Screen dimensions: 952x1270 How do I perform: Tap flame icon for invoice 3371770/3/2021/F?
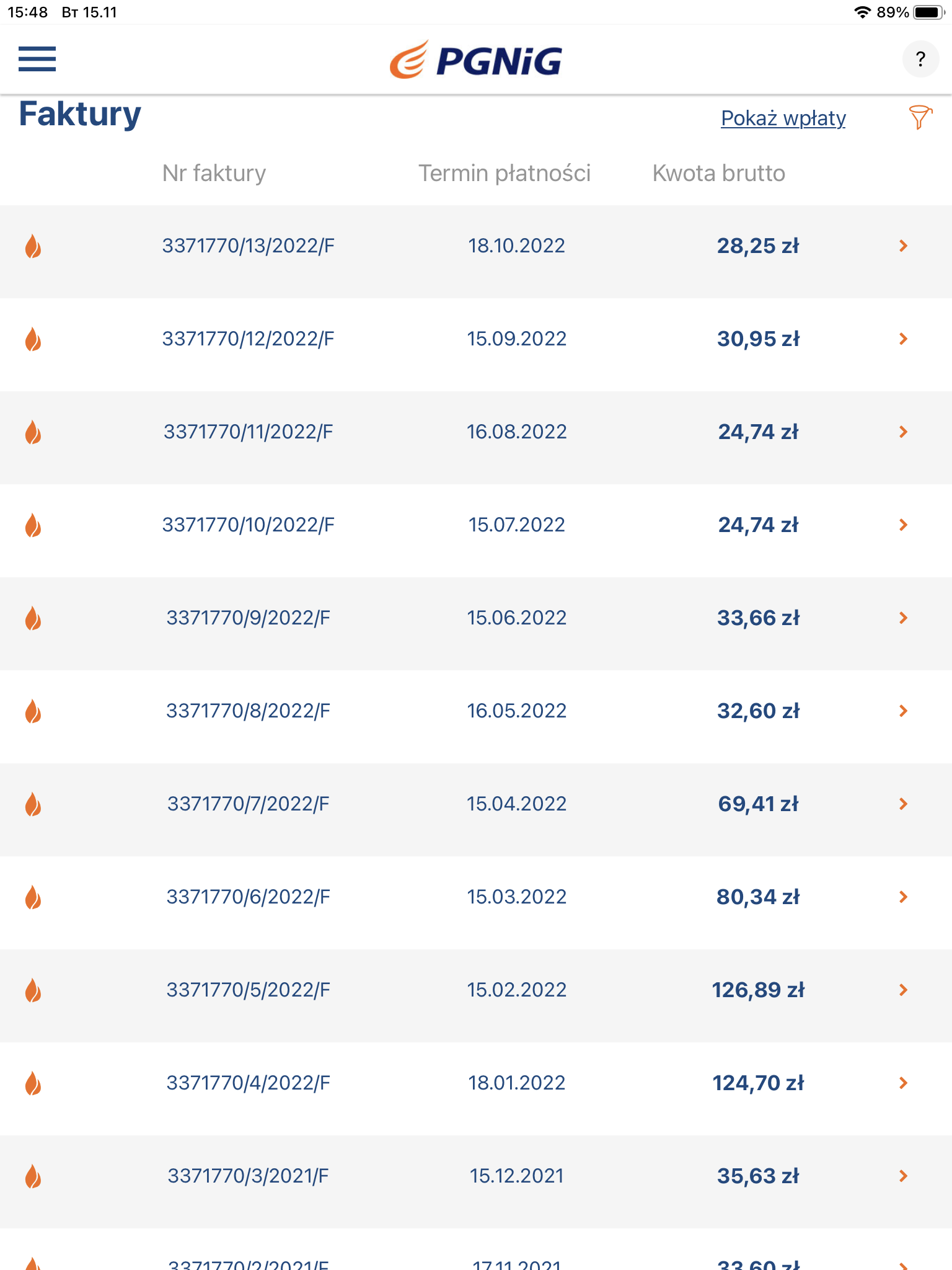click(x=33, y=1176)
